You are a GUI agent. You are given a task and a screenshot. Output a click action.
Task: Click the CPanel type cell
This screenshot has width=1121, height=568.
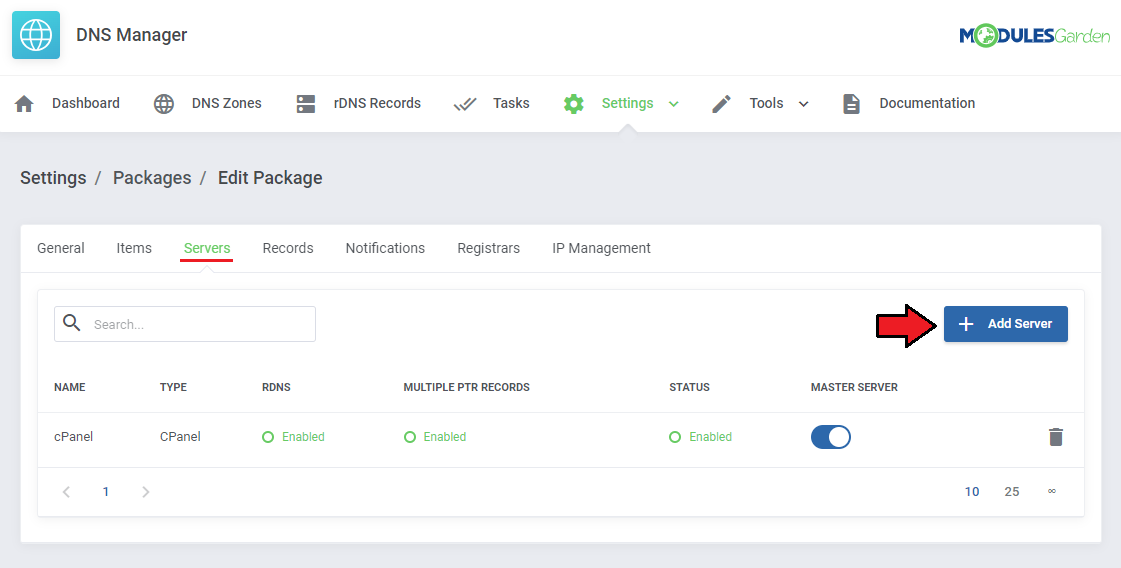click(x=180, y=436)
